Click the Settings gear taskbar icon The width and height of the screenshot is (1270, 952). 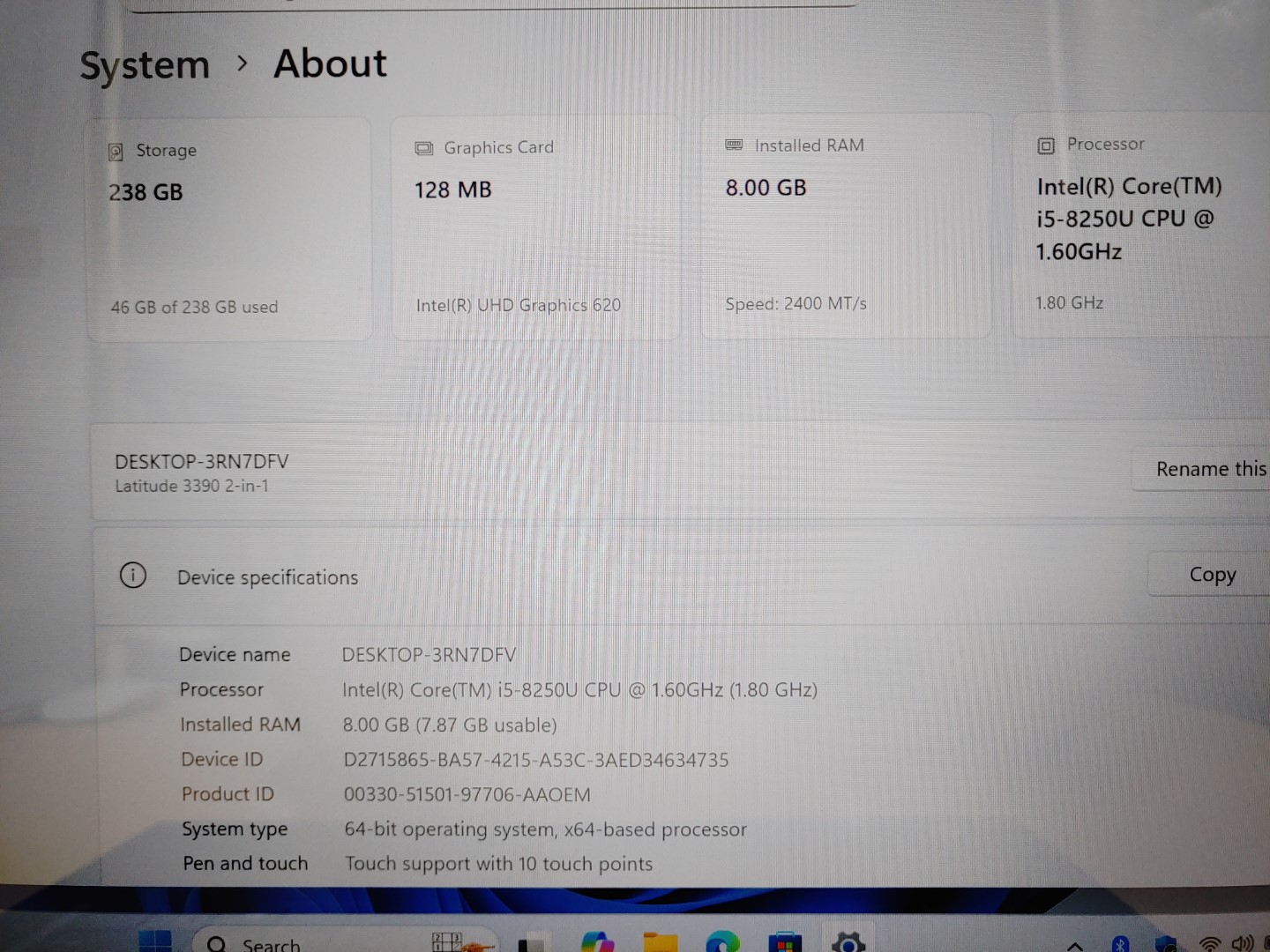[x=848, y=943]
